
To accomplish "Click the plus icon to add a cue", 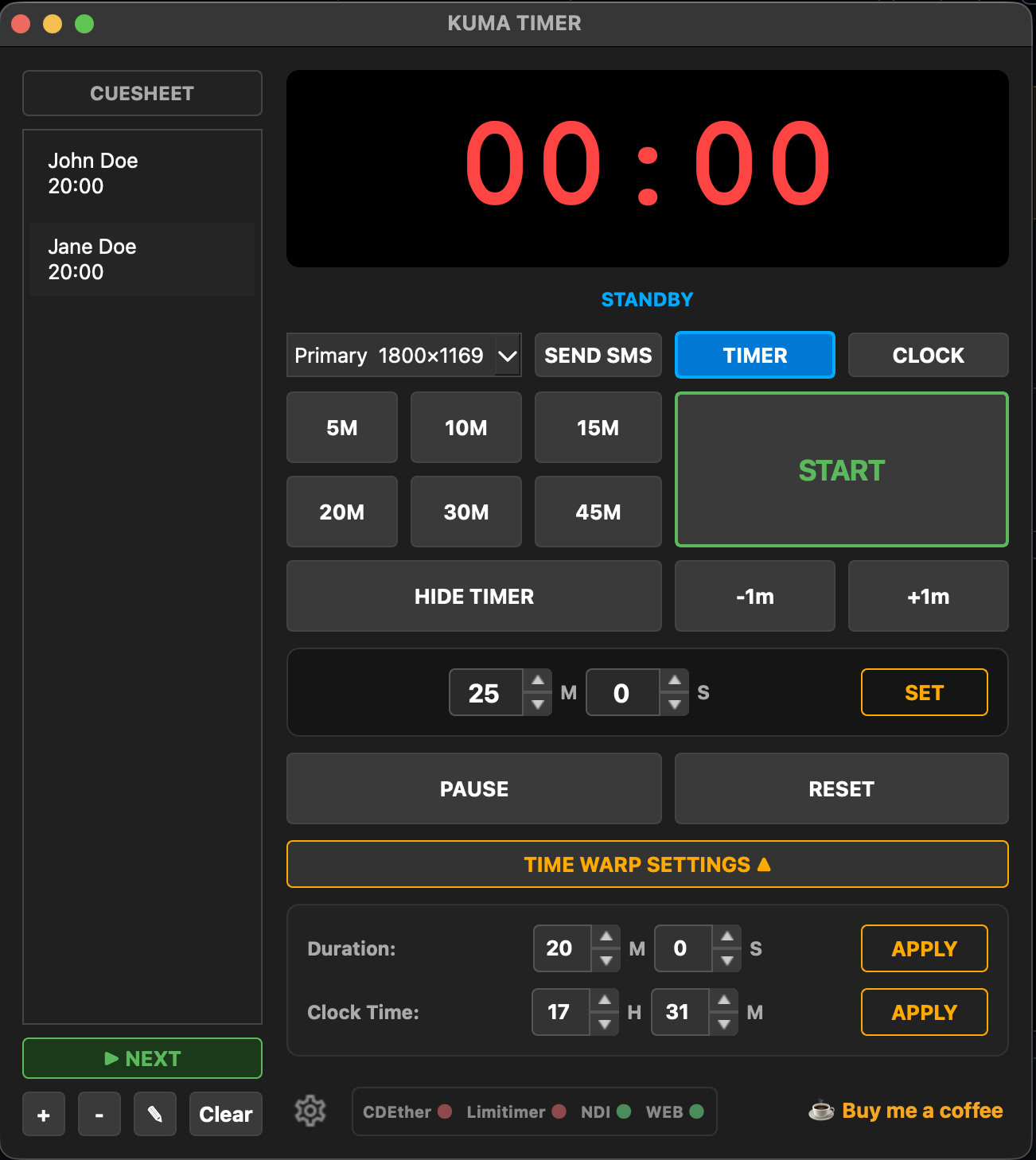I will point(43,1114).
